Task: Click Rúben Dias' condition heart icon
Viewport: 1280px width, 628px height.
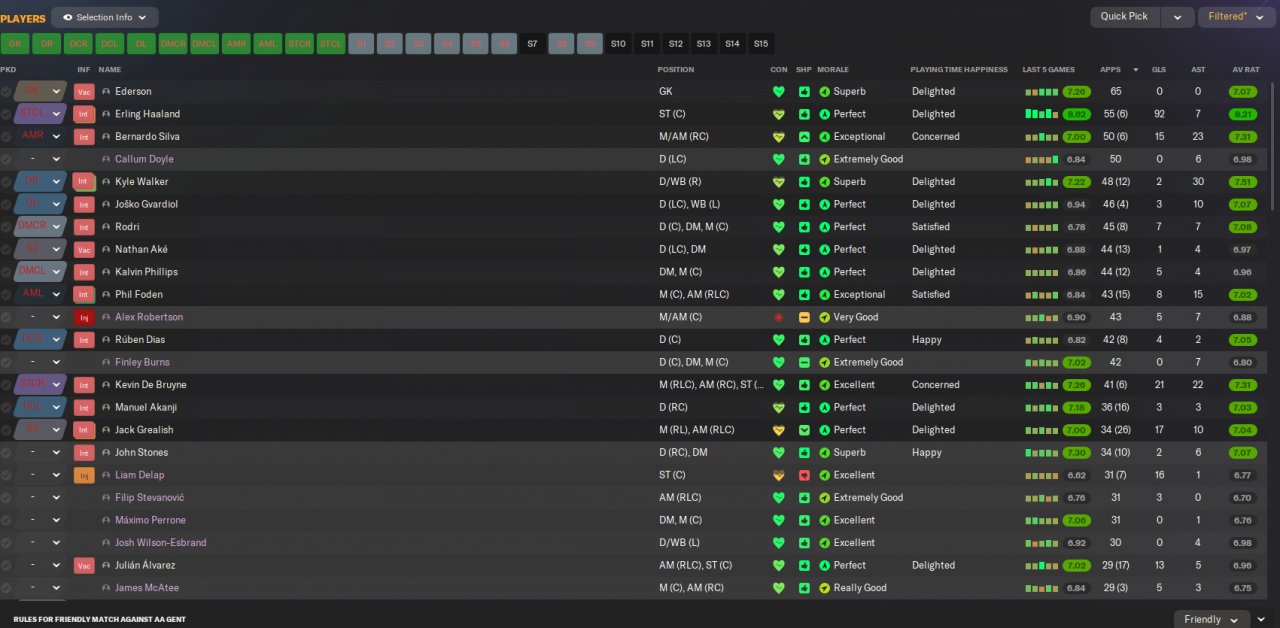Action: coord(779,340)
